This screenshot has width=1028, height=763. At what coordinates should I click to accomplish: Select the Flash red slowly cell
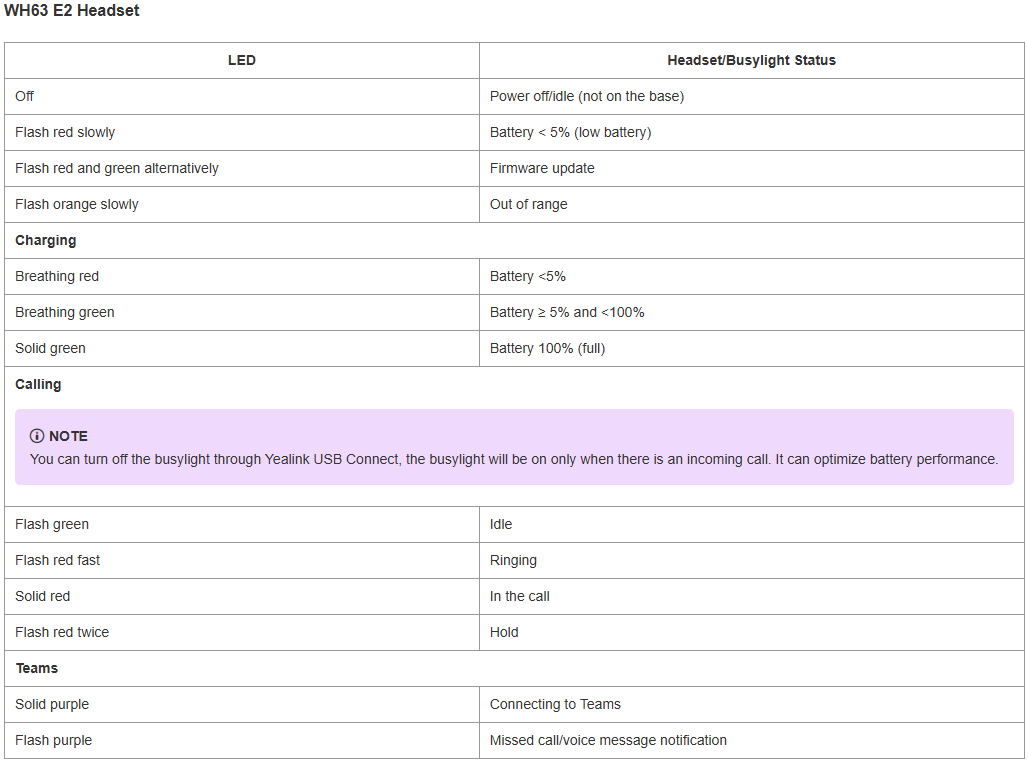click(x=65, y=132)
